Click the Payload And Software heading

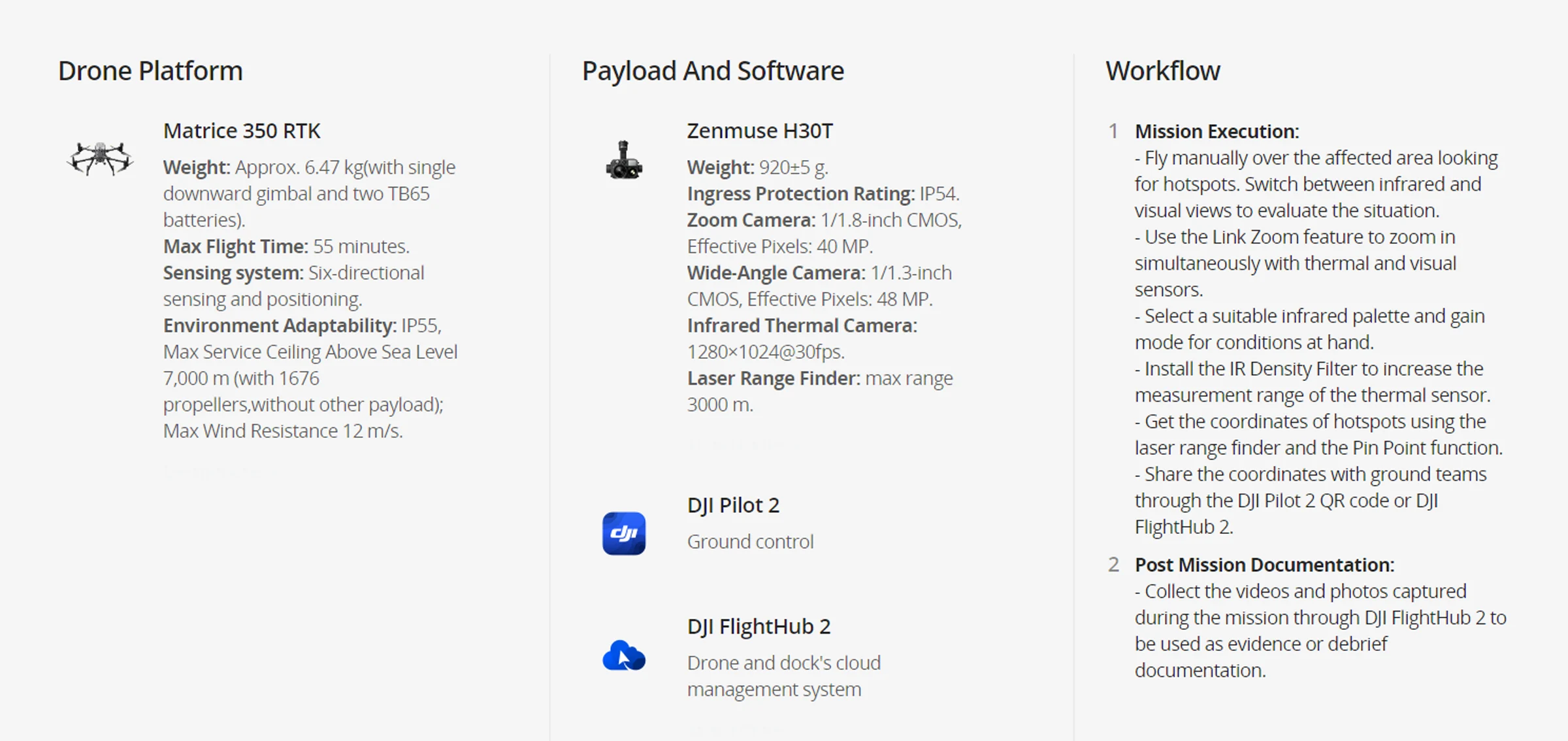point(713,71)
